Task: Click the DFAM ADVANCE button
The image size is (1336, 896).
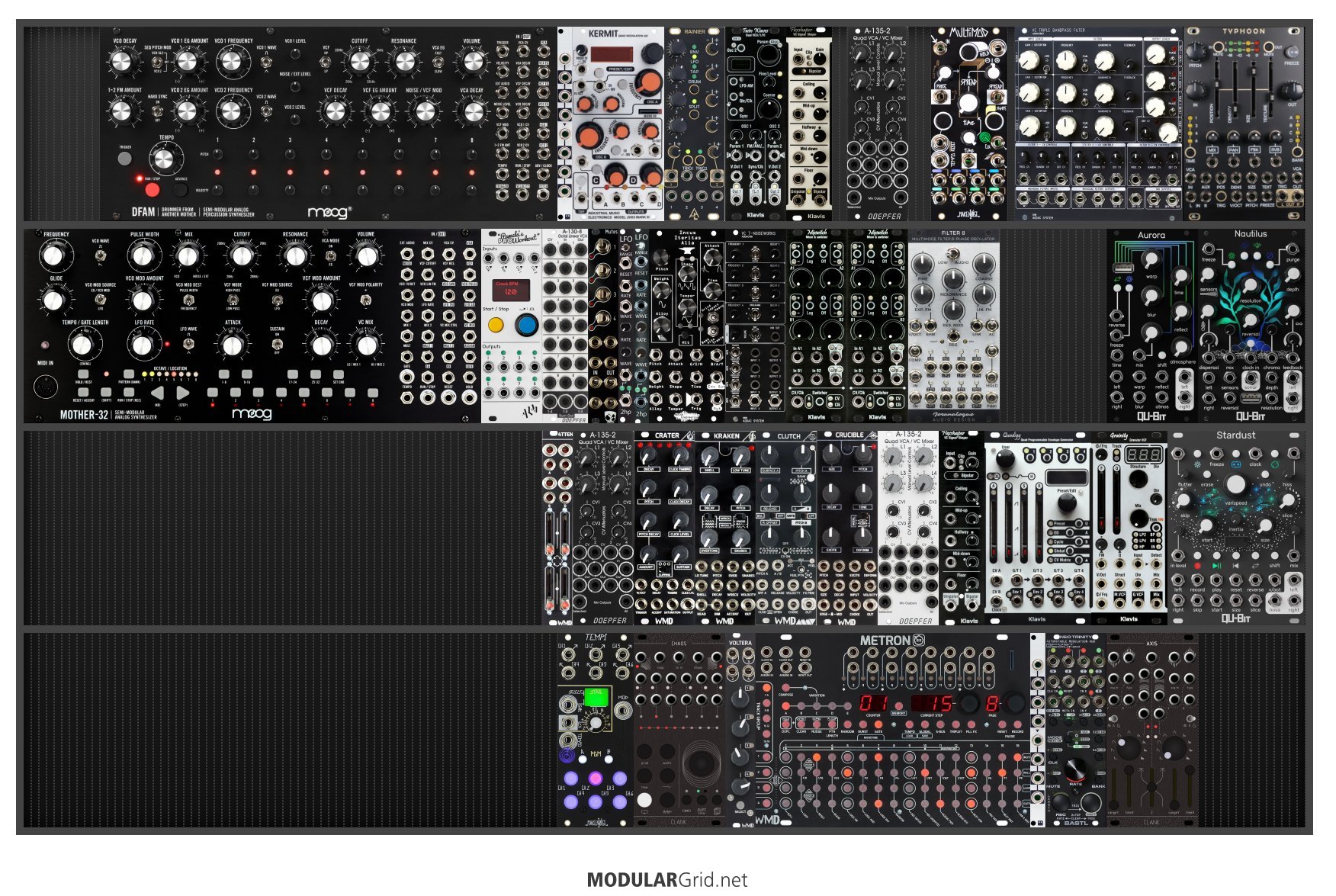Action: (x=181, y=189)
